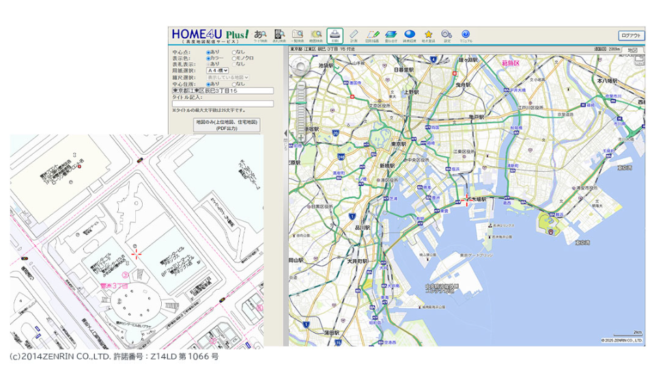Click the 上野駅 label on the map
This screenshot has width=650, height=386.
(411, 92)
